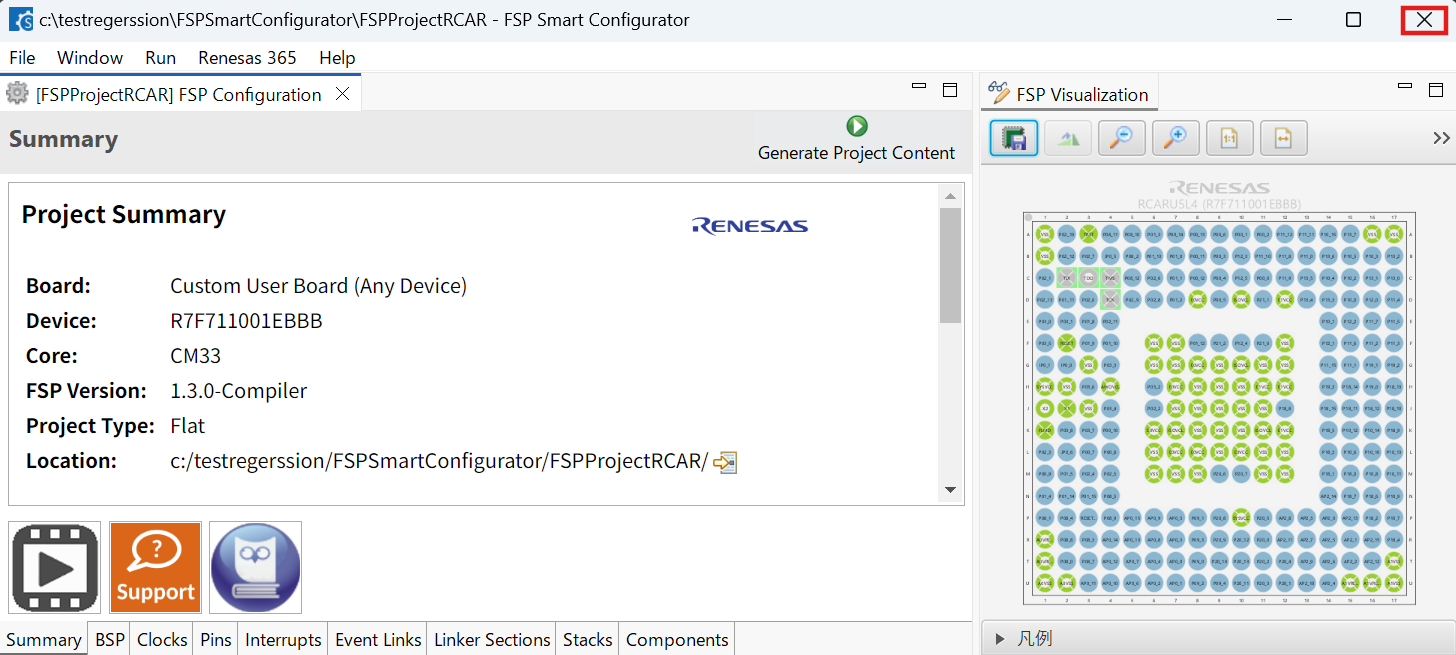Click the RCARU5L4 package title in visualization
Viewport: 1456px width, 655px height.
click(1218, 203)
